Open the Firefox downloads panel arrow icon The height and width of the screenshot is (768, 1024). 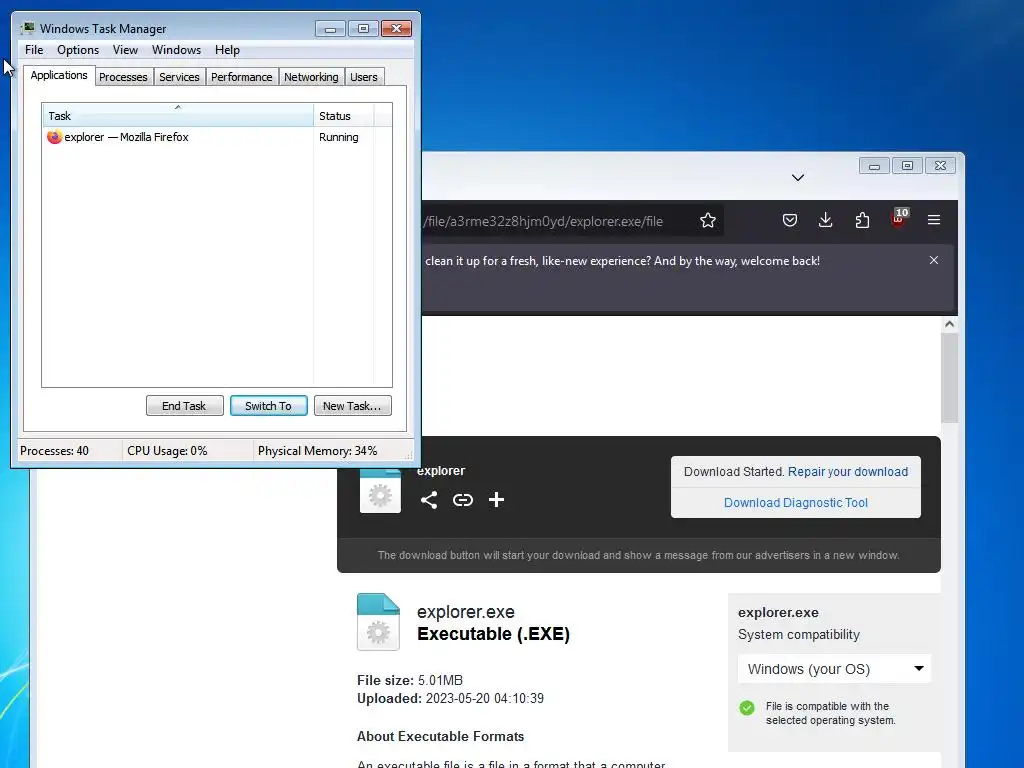[x=825, y=220]
